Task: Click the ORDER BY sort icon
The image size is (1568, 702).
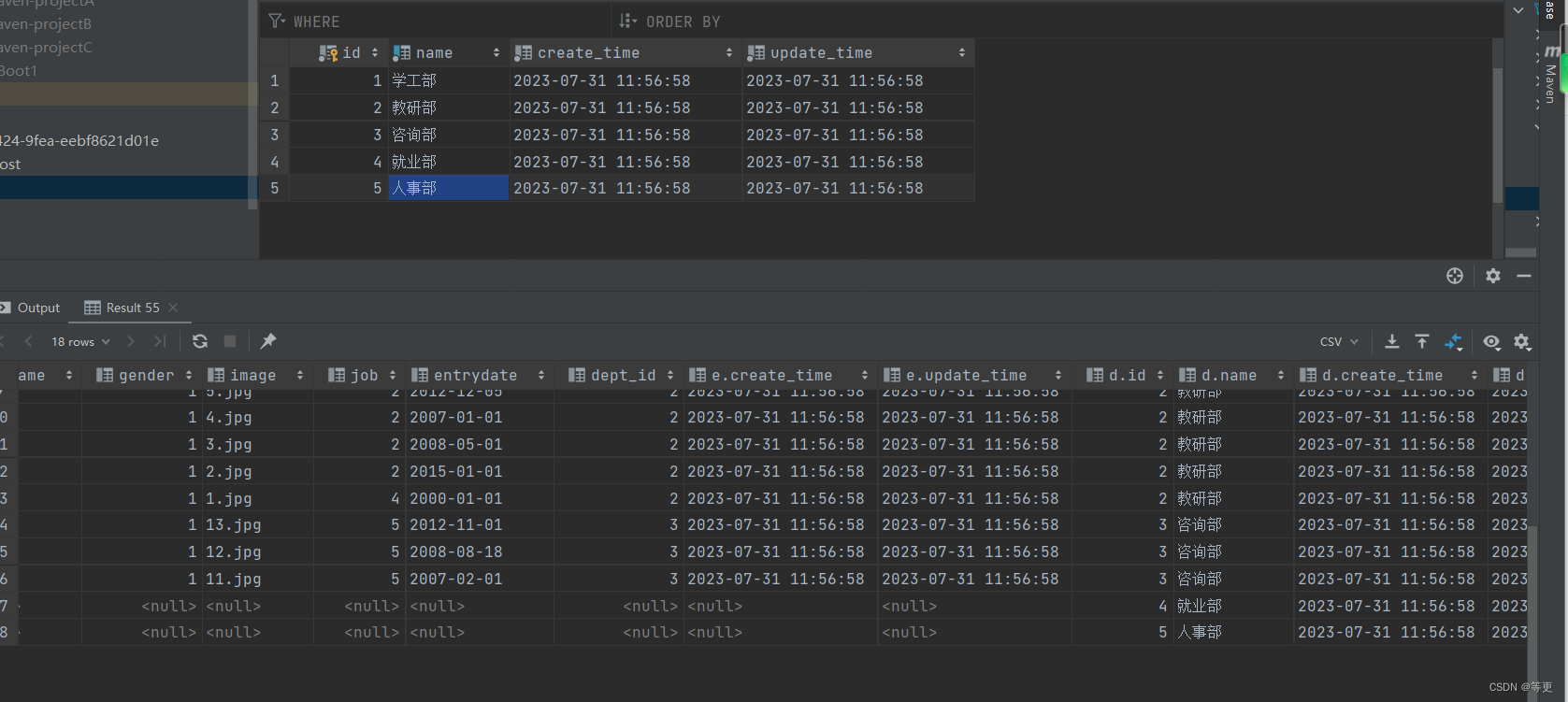Action: [x=627, y=21]
